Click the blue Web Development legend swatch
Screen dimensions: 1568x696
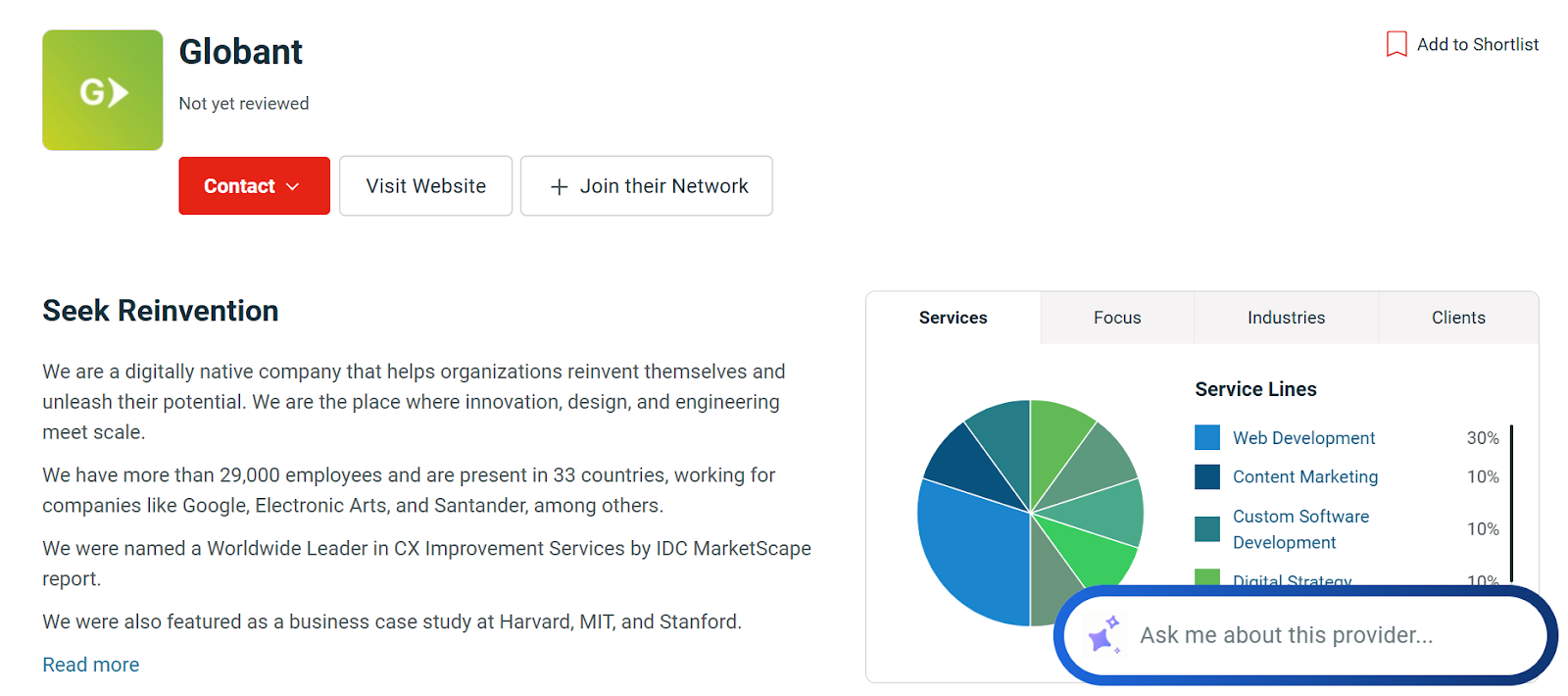(x=1207, y=437)
